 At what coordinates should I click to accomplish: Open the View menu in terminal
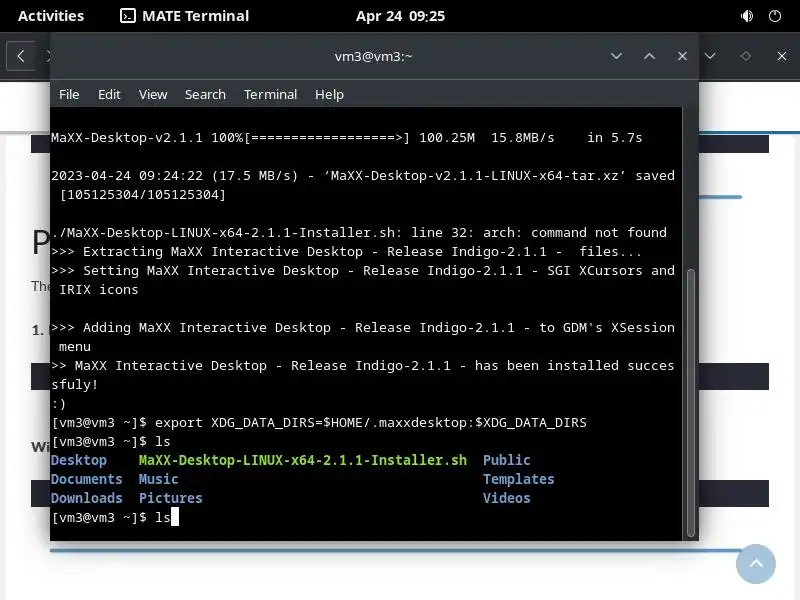point(153,94)
